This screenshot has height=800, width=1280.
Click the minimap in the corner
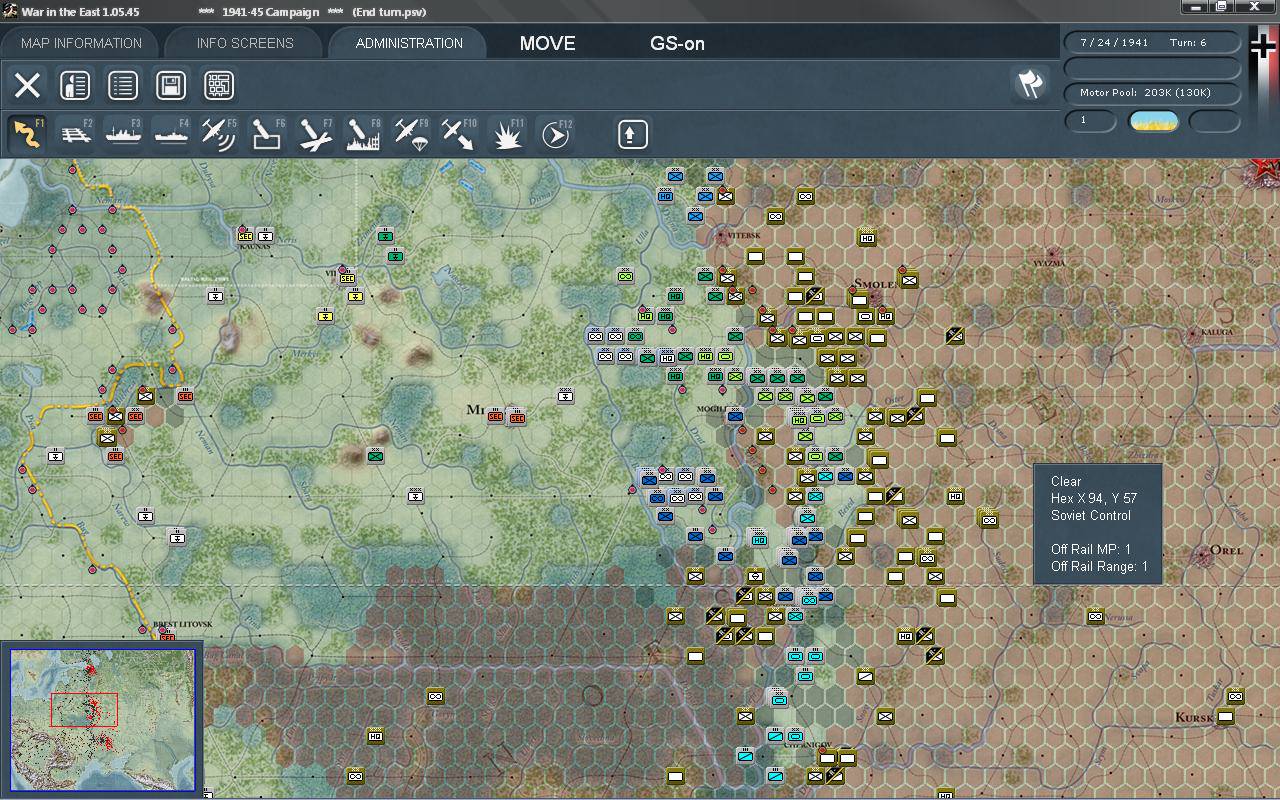point(103,719)
